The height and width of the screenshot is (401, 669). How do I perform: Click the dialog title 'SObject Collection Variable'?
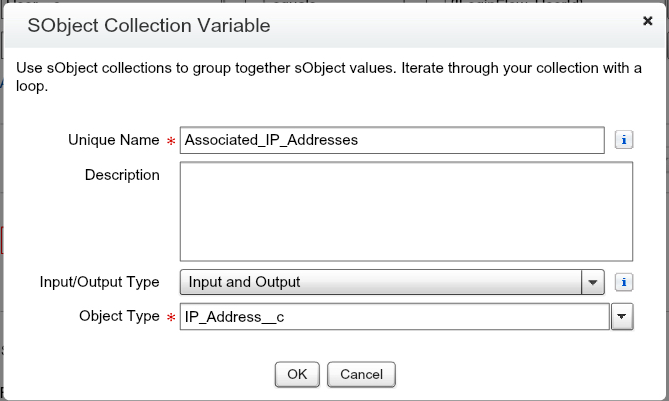149,26
